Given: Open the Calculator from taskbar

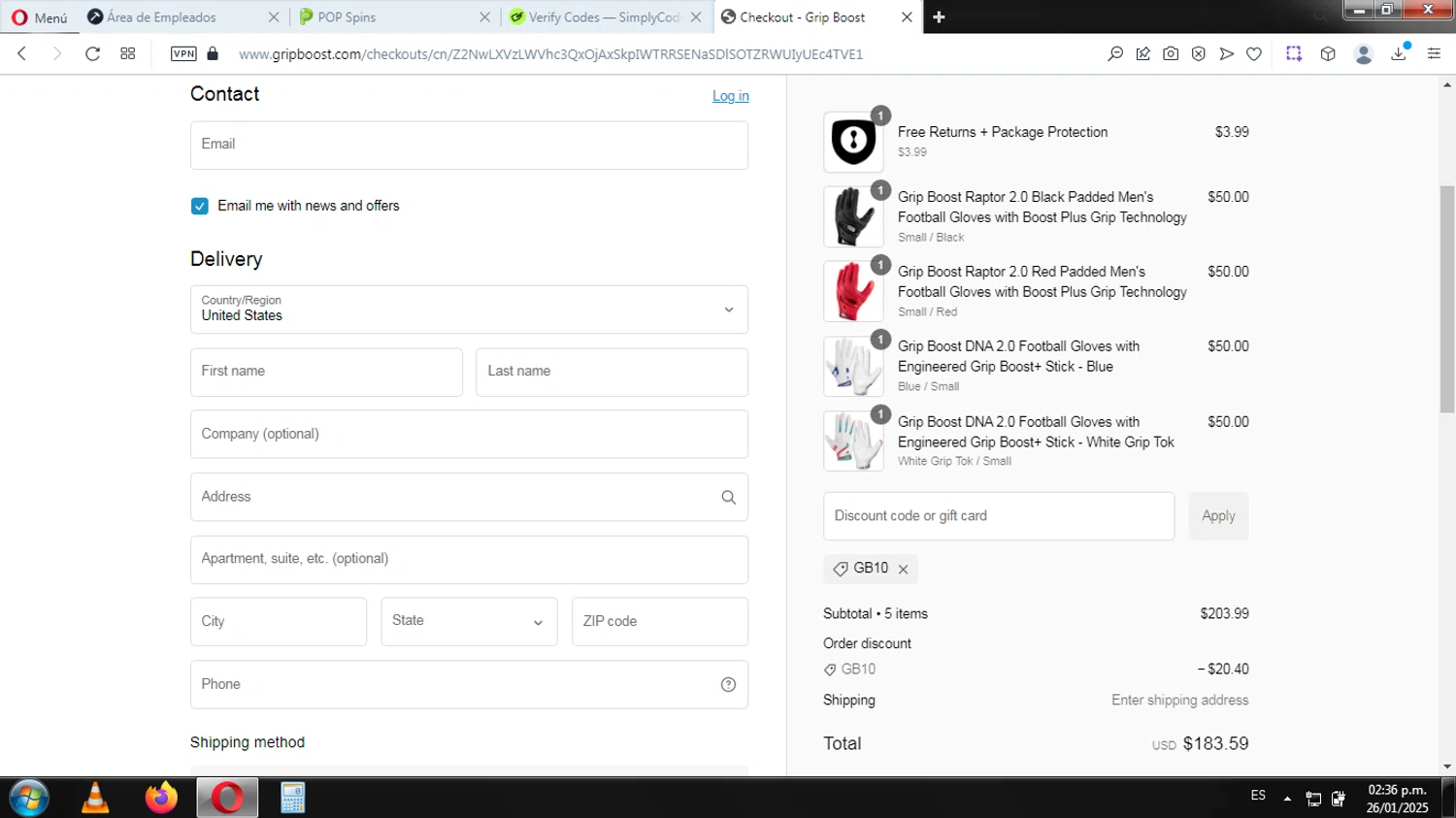Looking at the screenshot, I should click(292, 798).
